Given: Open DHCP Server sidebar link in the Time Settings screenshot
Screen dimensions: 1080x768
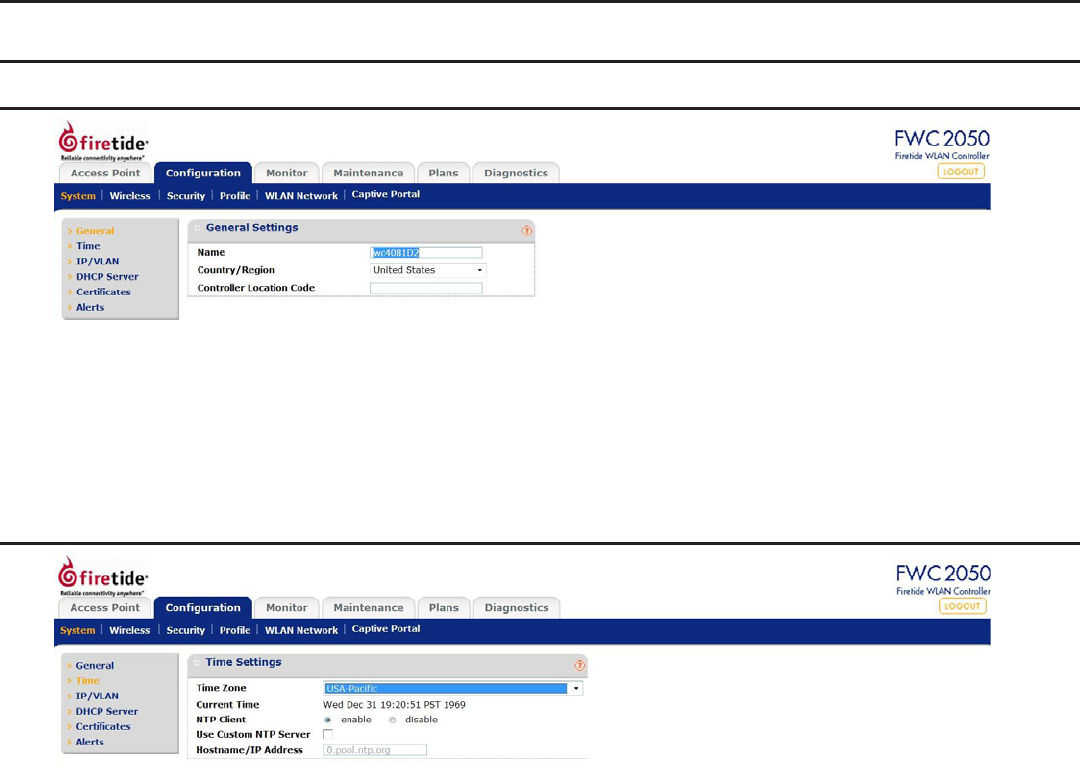Looking at the screenshot, I should click(x=107, y=711).
